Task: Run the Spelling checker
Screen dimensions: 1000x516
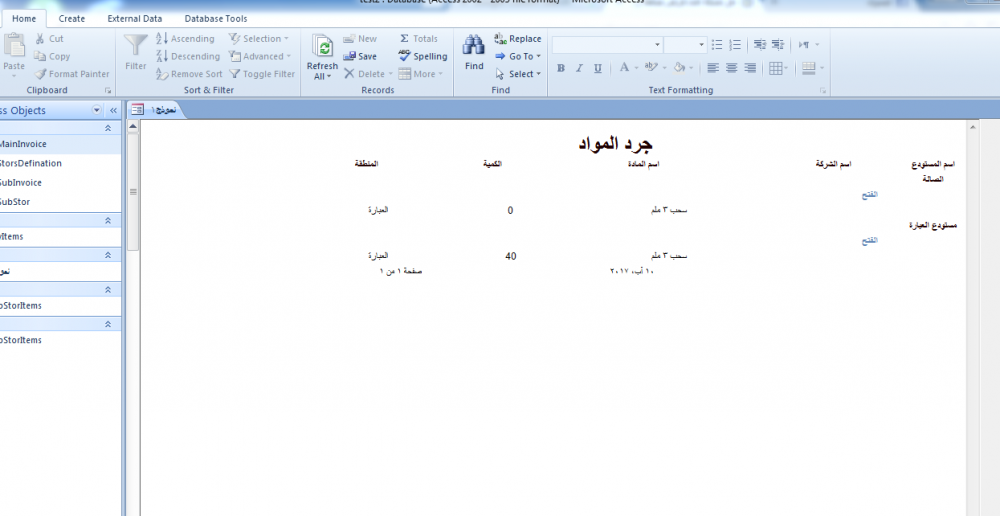Action: 423,56
